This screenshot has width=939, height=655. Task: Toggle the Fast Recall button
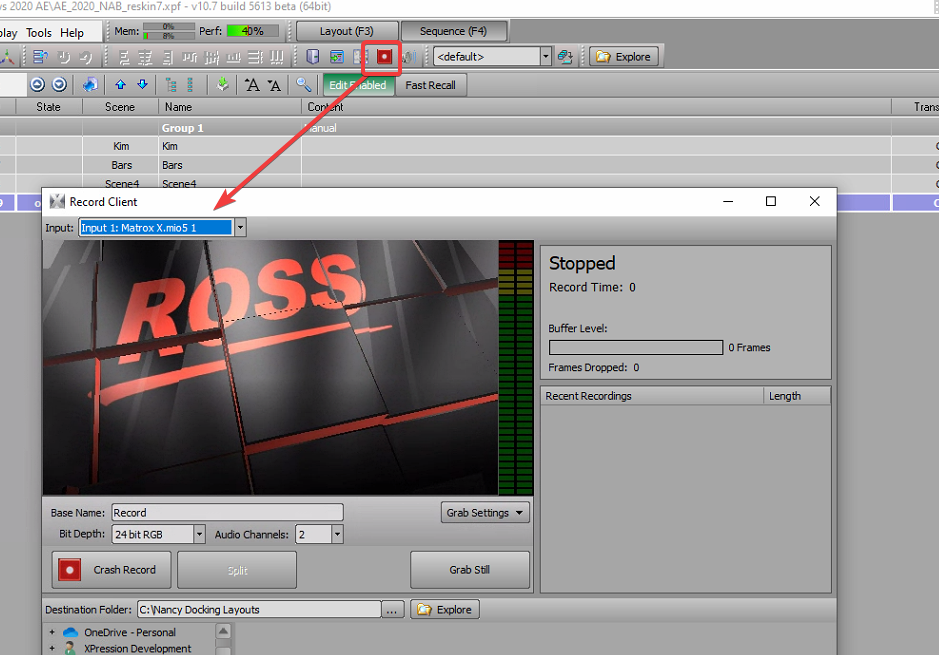click(x=431, y=85)
